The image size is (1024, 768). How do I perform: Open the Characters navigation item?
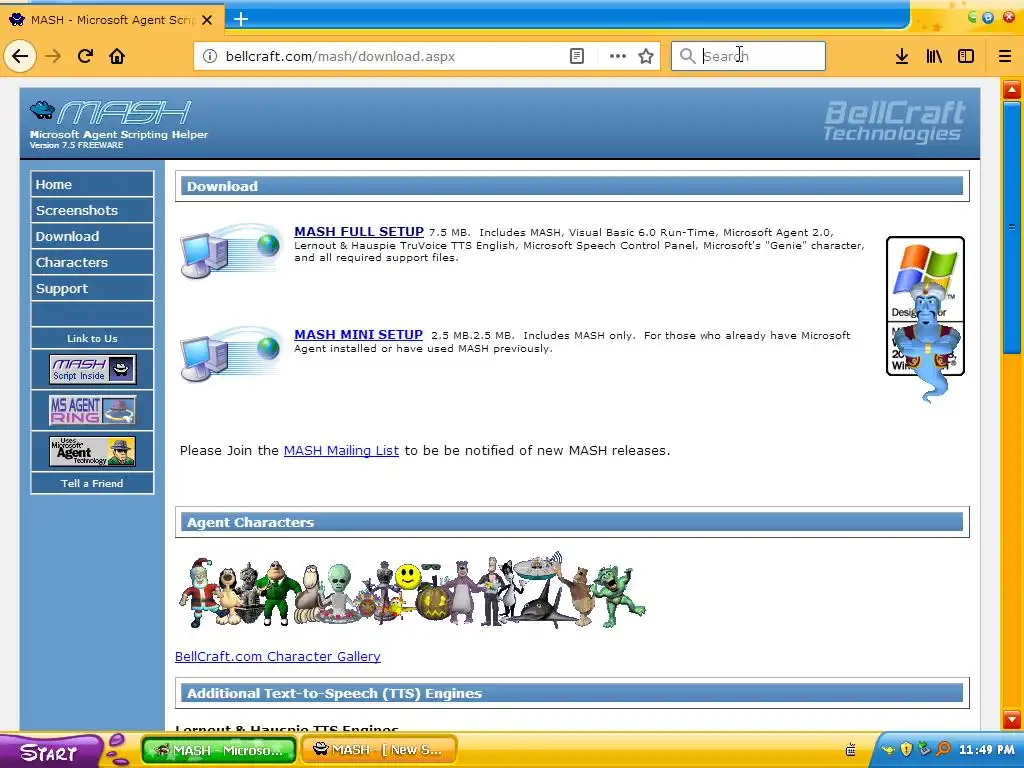coord(92,263)
